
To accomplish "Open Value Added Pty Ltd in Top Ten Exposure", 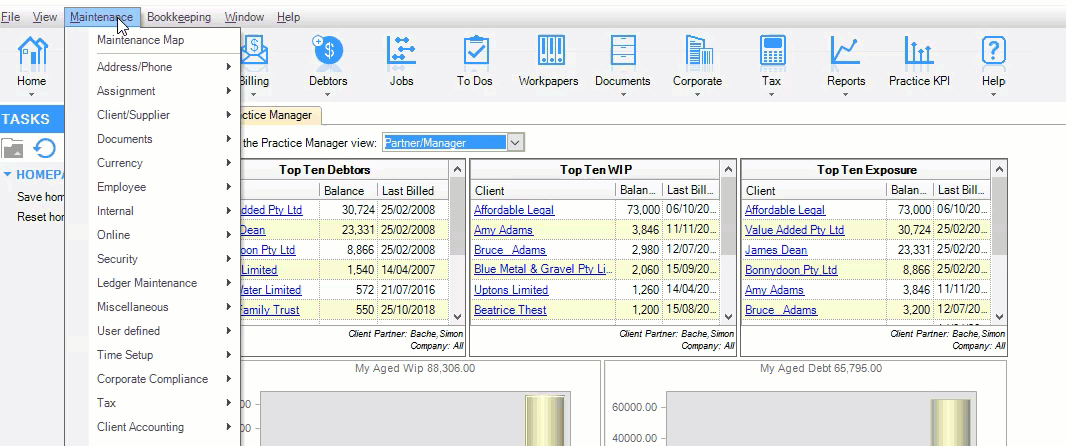I will pyautogui.click(x=794, y=230).
